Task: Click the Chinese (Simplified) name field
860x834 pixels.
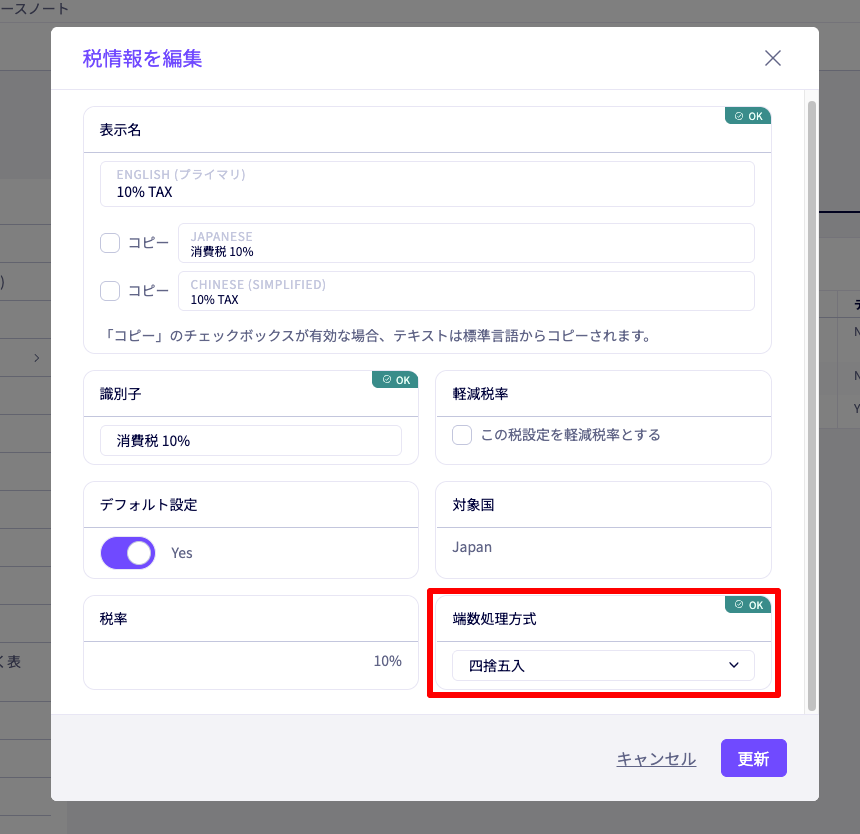Action: [x=465, y=291]
